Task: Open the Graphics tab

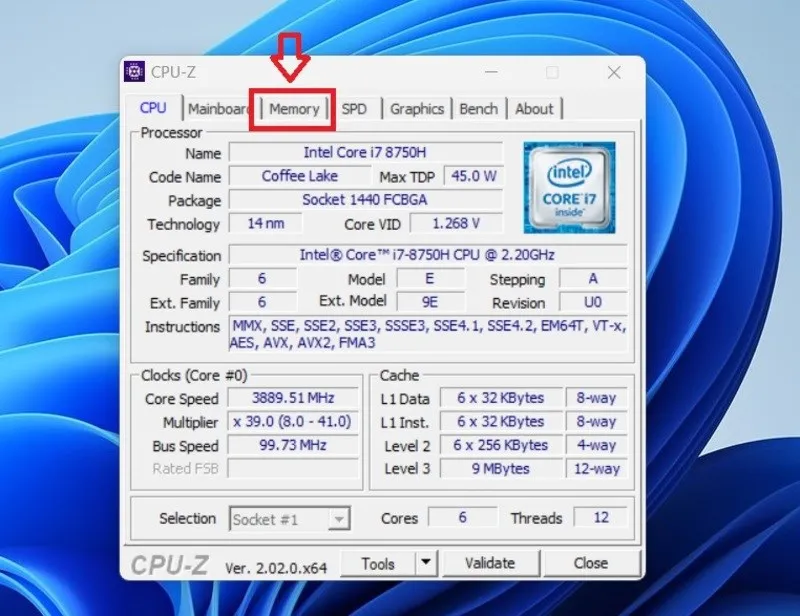Action: pyautogui.click(x=417, y=108)
